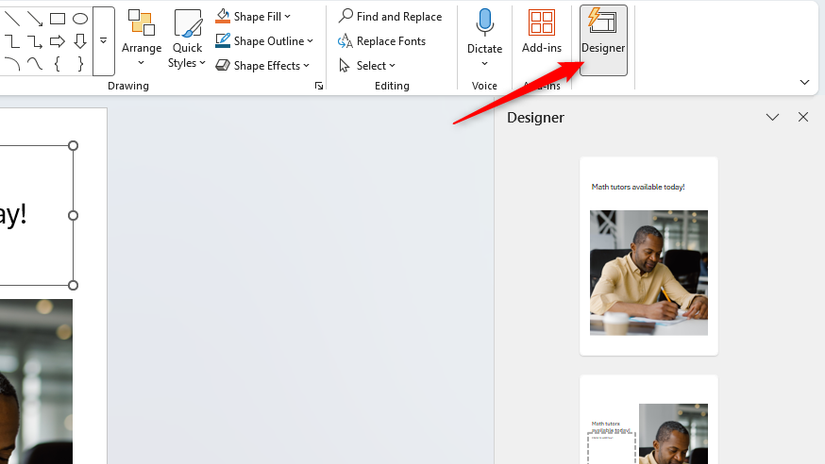The width and height of the screenshot is (825, 464).
Task: Expand the shapes gallery
Action: [104, 41]
